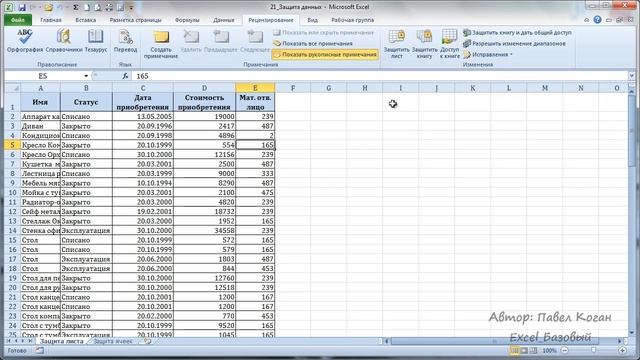Toggle Показать рукописные примечания
Screen dimensions: 640x360
coord(325,54)
